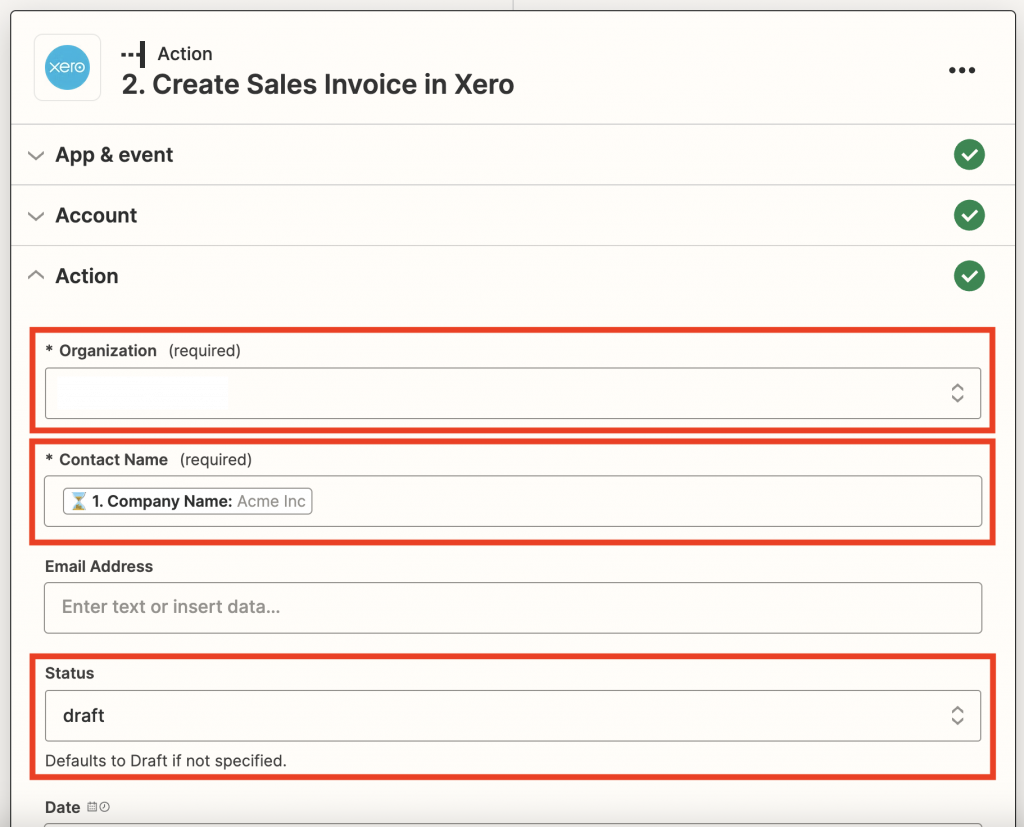This screenshot has height=827, width=1024.
Task: Click the Status field label
Action: point(69,673)
